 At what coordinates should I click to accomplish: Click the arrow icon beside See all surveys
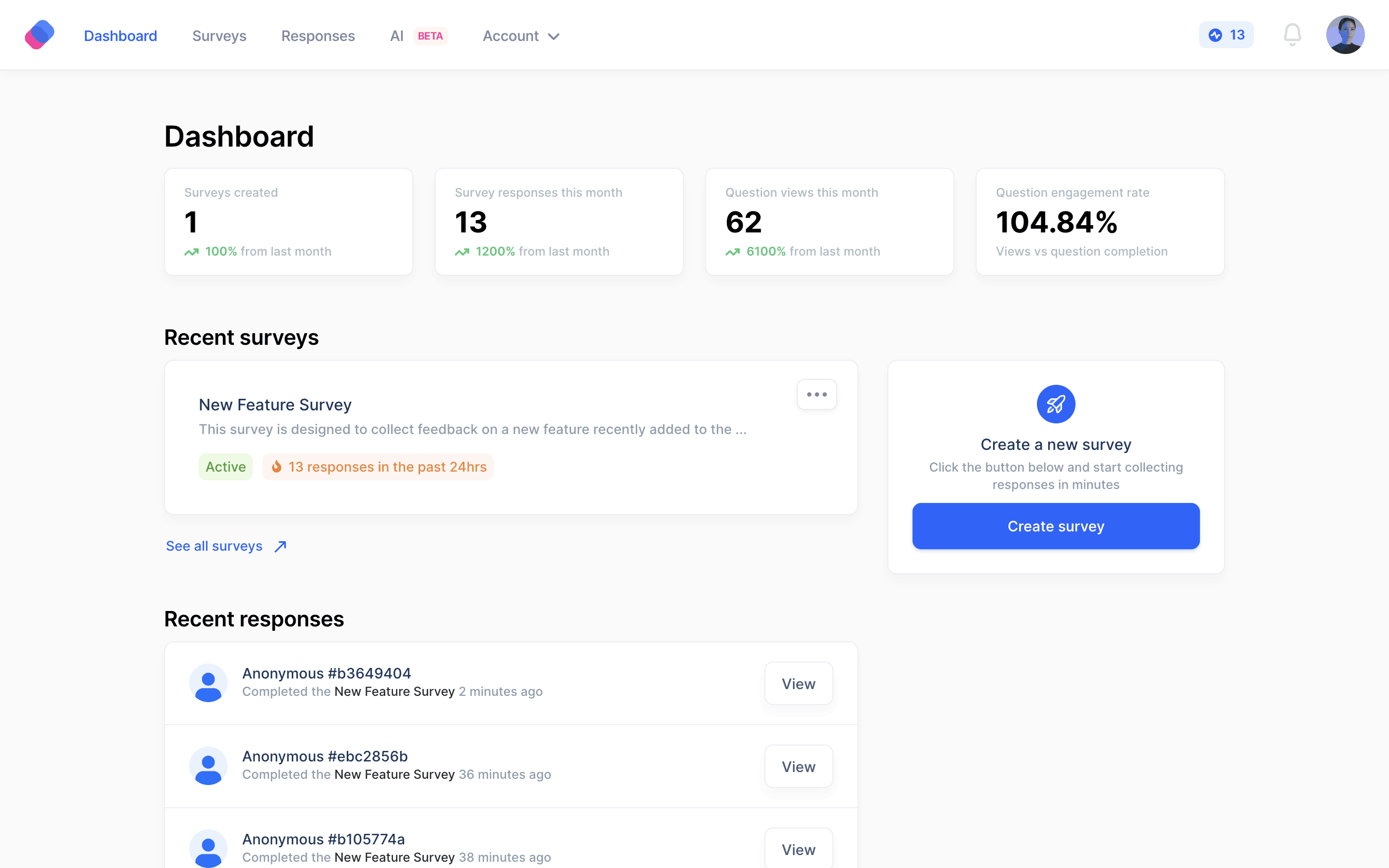(x=280, y=546)
